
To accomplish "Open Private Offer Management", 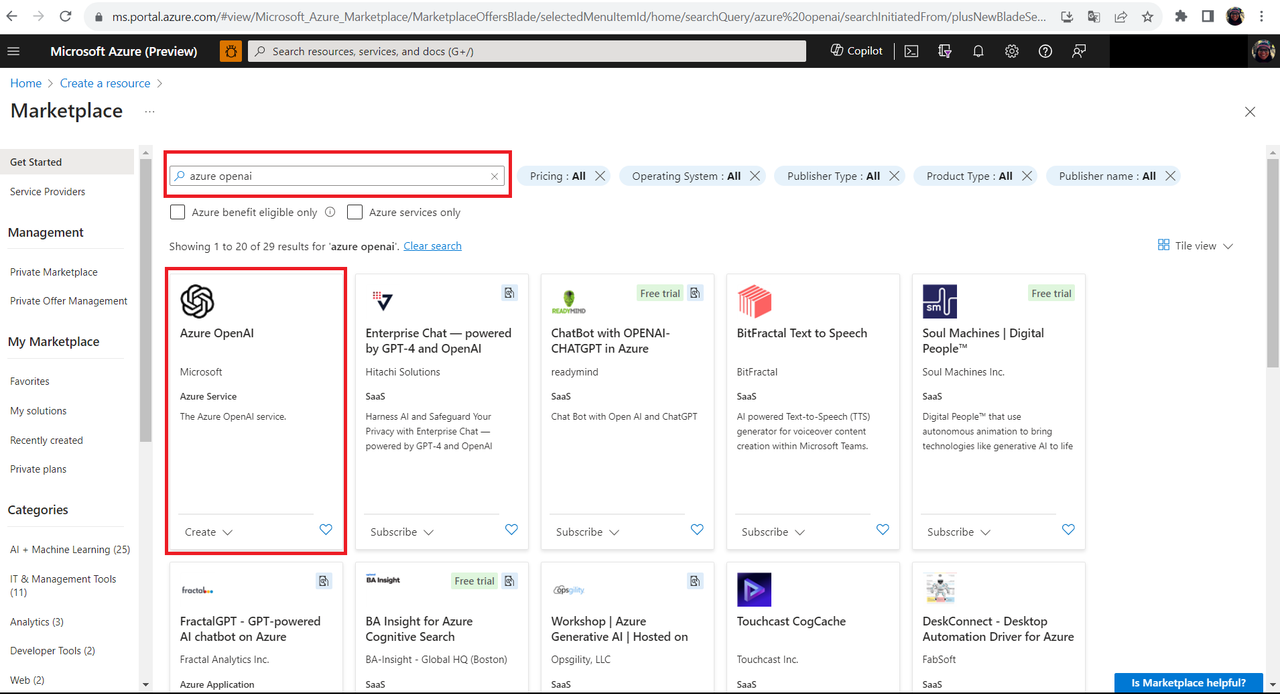I will click(x=69, y=301).
